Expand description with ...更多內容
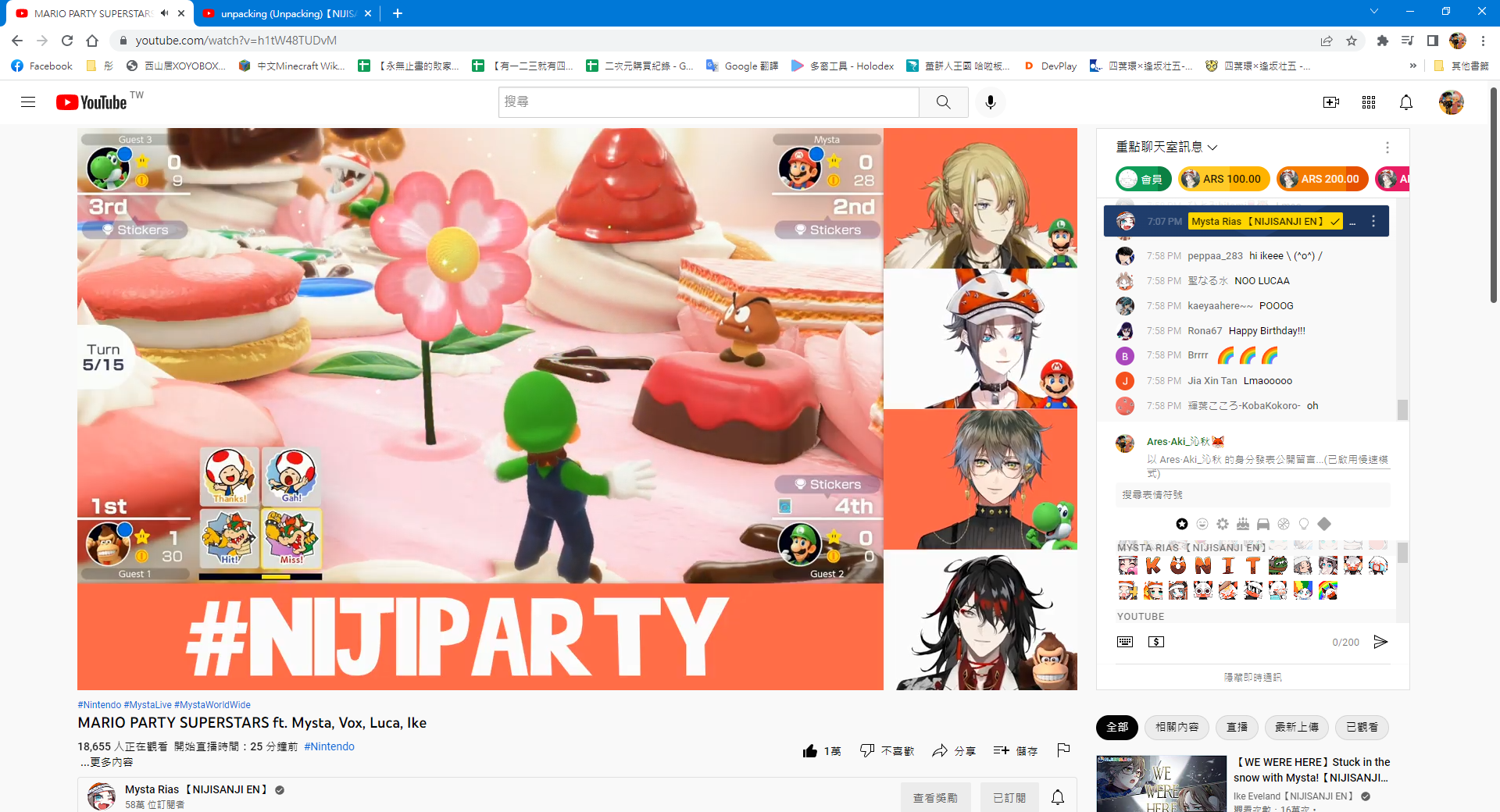Image resolution: width=1500 pixels, height=812 pixels. click(106, 762)
